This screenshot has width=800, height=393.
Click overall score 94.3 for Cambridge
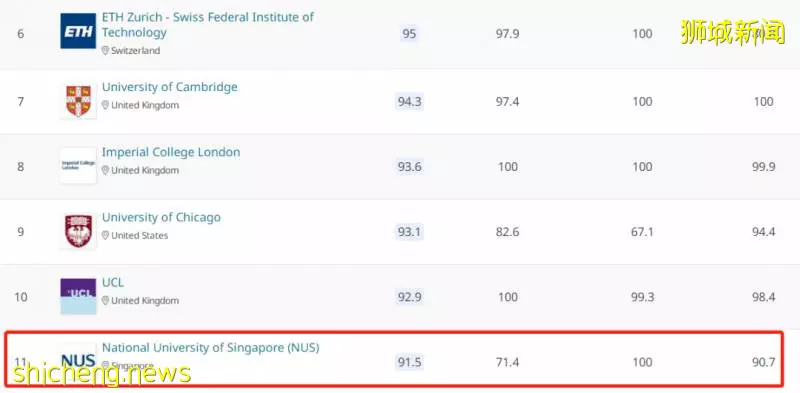[x=409, y=102]
